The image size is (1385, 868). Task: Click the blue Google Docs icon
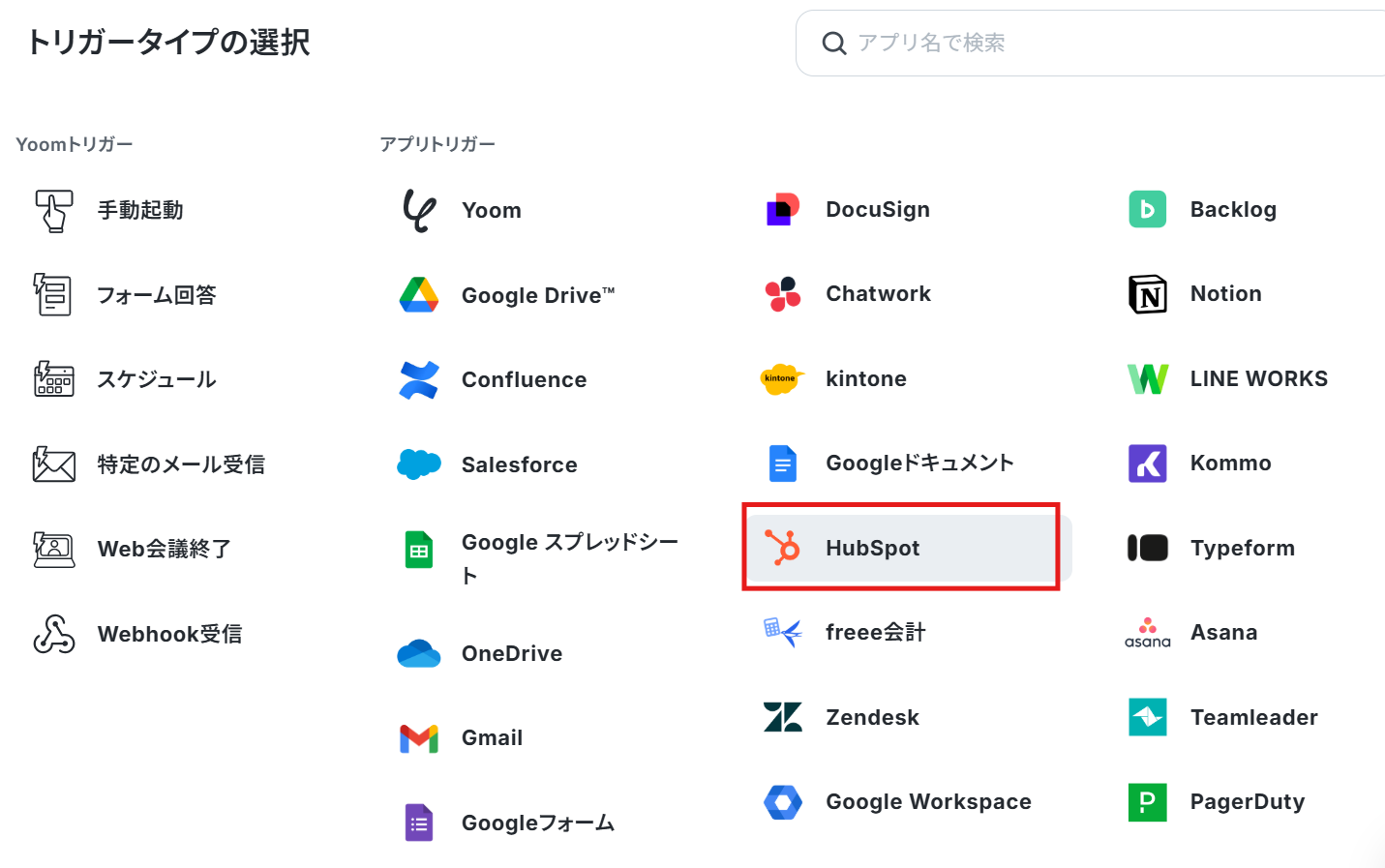(x=783, y=464)
